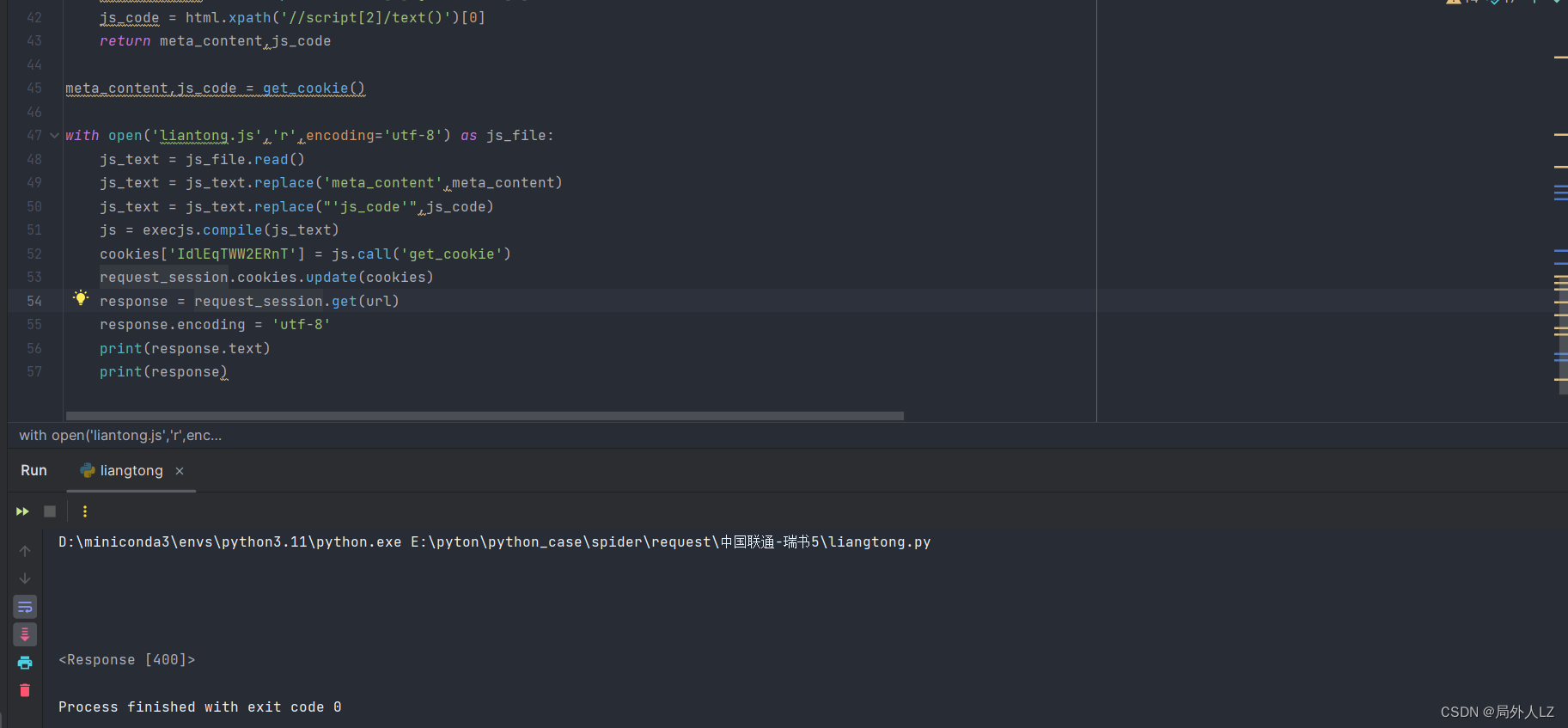Click the get_cookie() call on line 45
Viewport: 1568px width, 728px height.
314,89
